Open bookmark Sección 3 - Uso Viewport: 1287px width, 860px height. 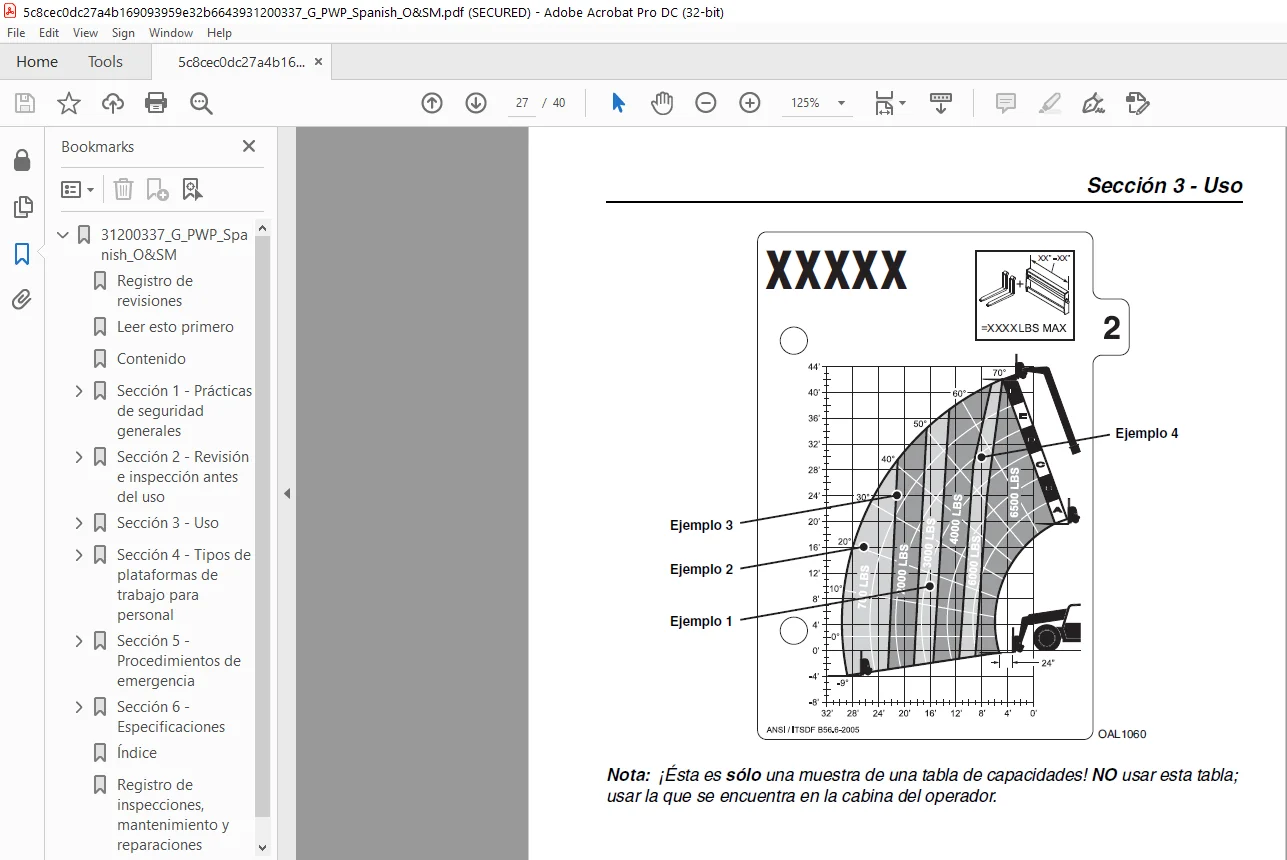tap(167, 523)
